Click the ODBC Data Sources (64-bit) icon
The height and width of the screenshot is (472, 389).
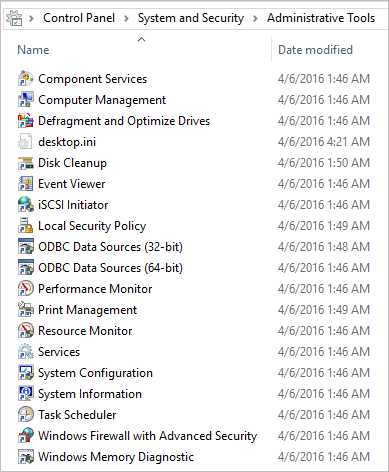tap(25, 268)
